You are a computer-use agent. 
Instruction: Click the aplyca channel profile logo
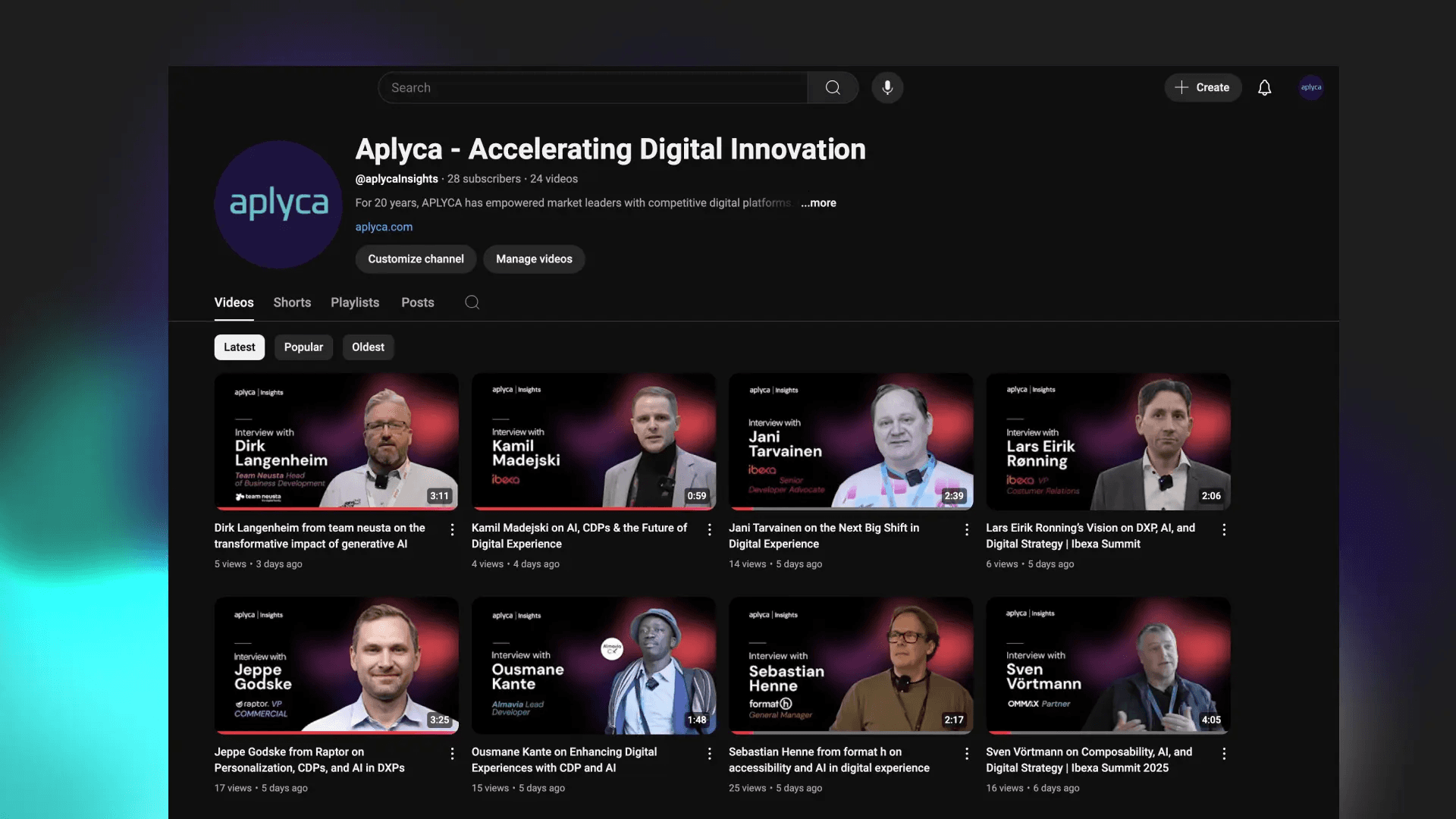tap(278, 205)
